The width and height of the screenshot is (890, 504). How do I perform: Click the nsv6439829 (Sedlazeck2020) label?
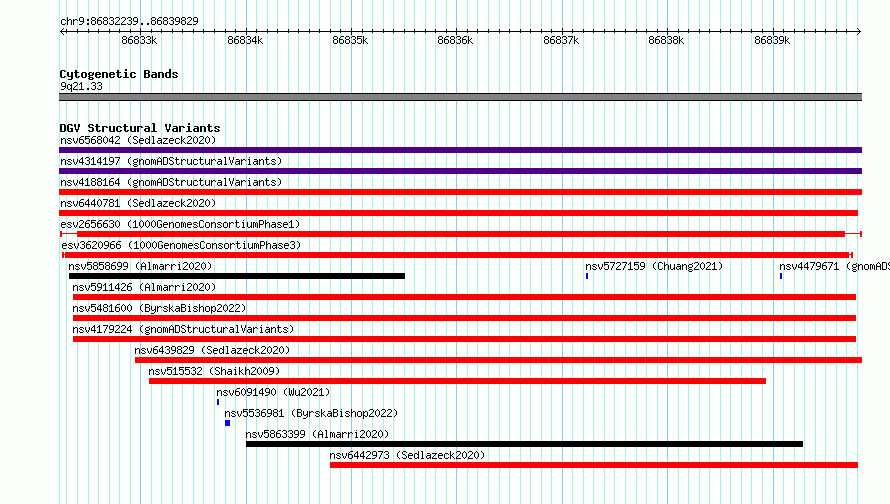212,350
